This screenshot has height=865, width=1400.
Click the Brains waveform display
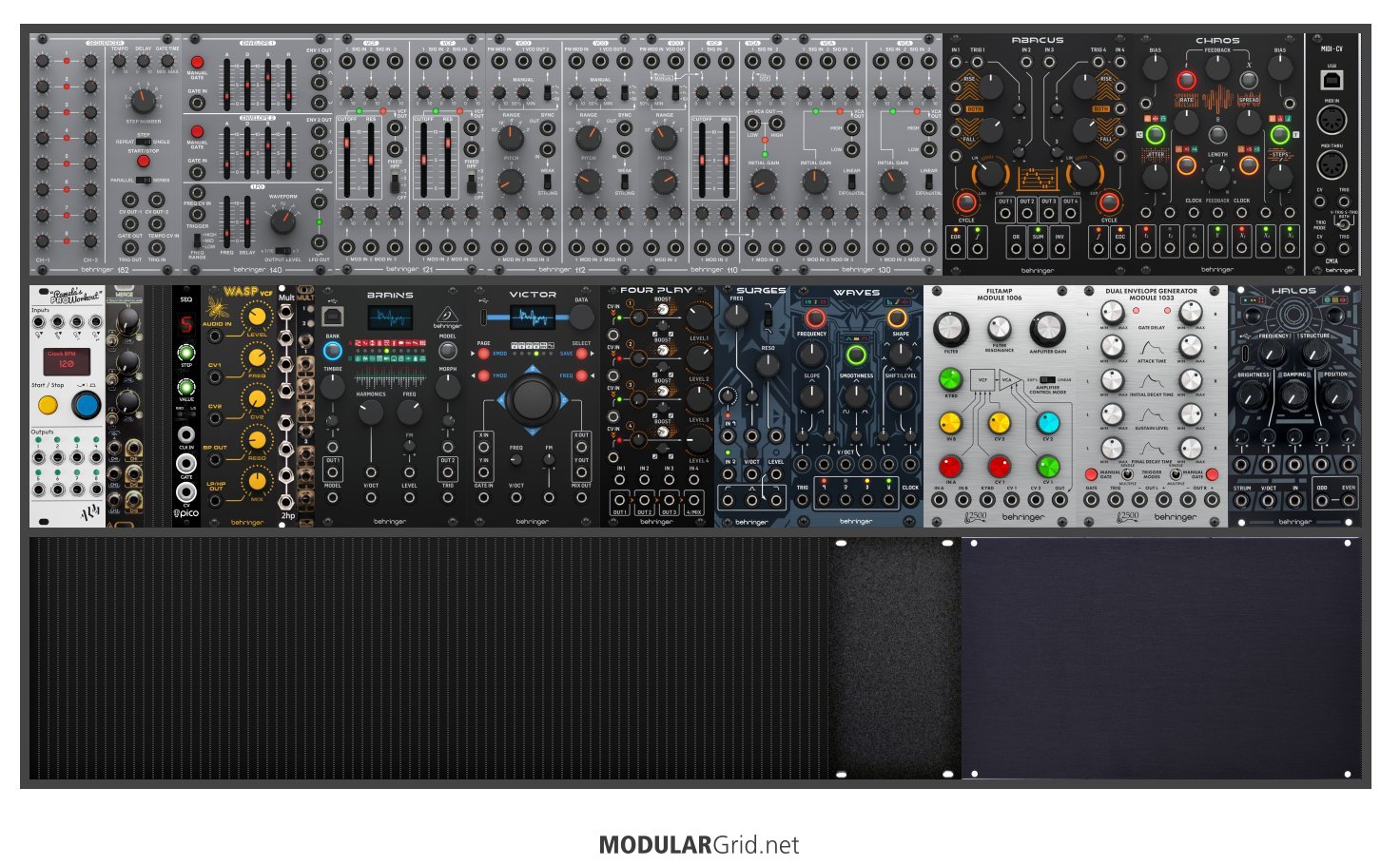pyautogui.click(x=390, y=317)
